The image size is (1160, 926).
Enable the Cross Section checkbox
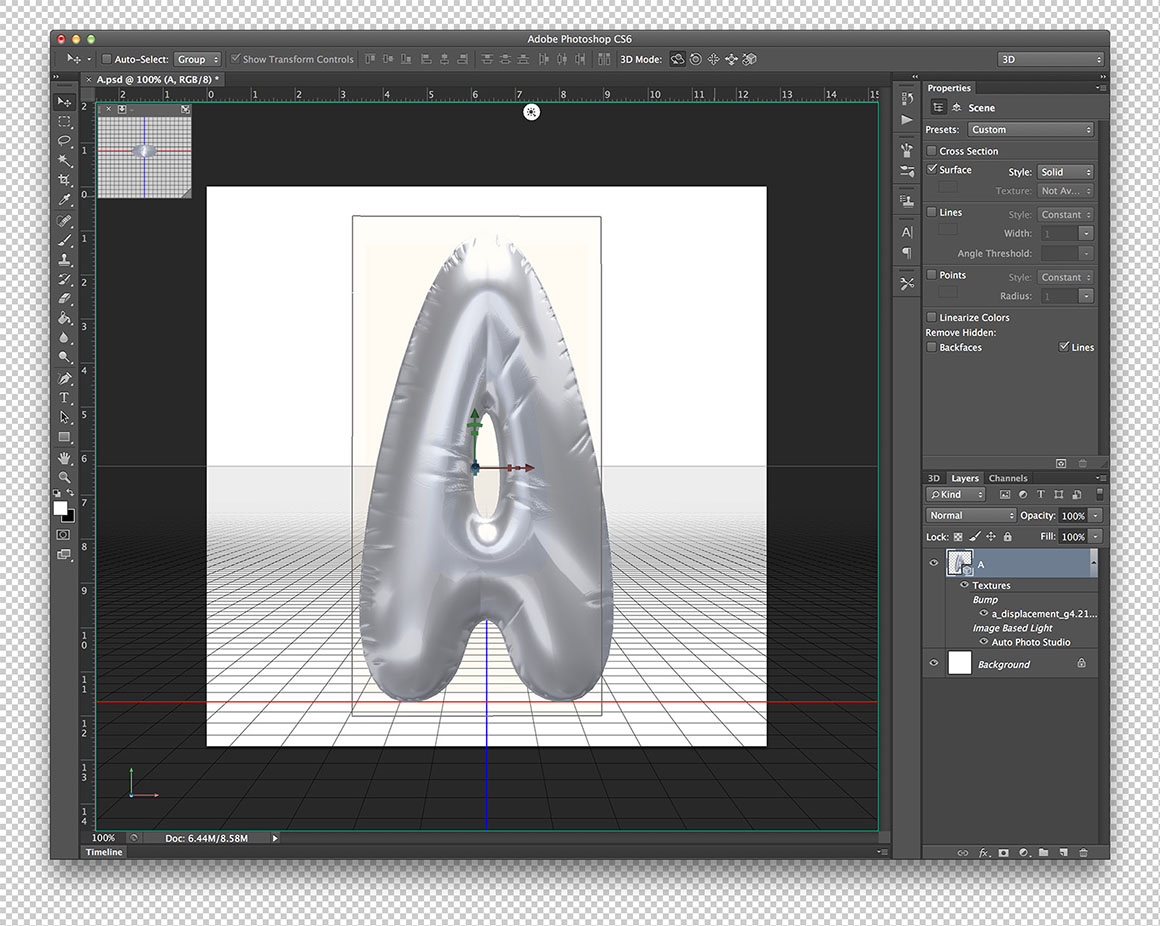point(932,151)
